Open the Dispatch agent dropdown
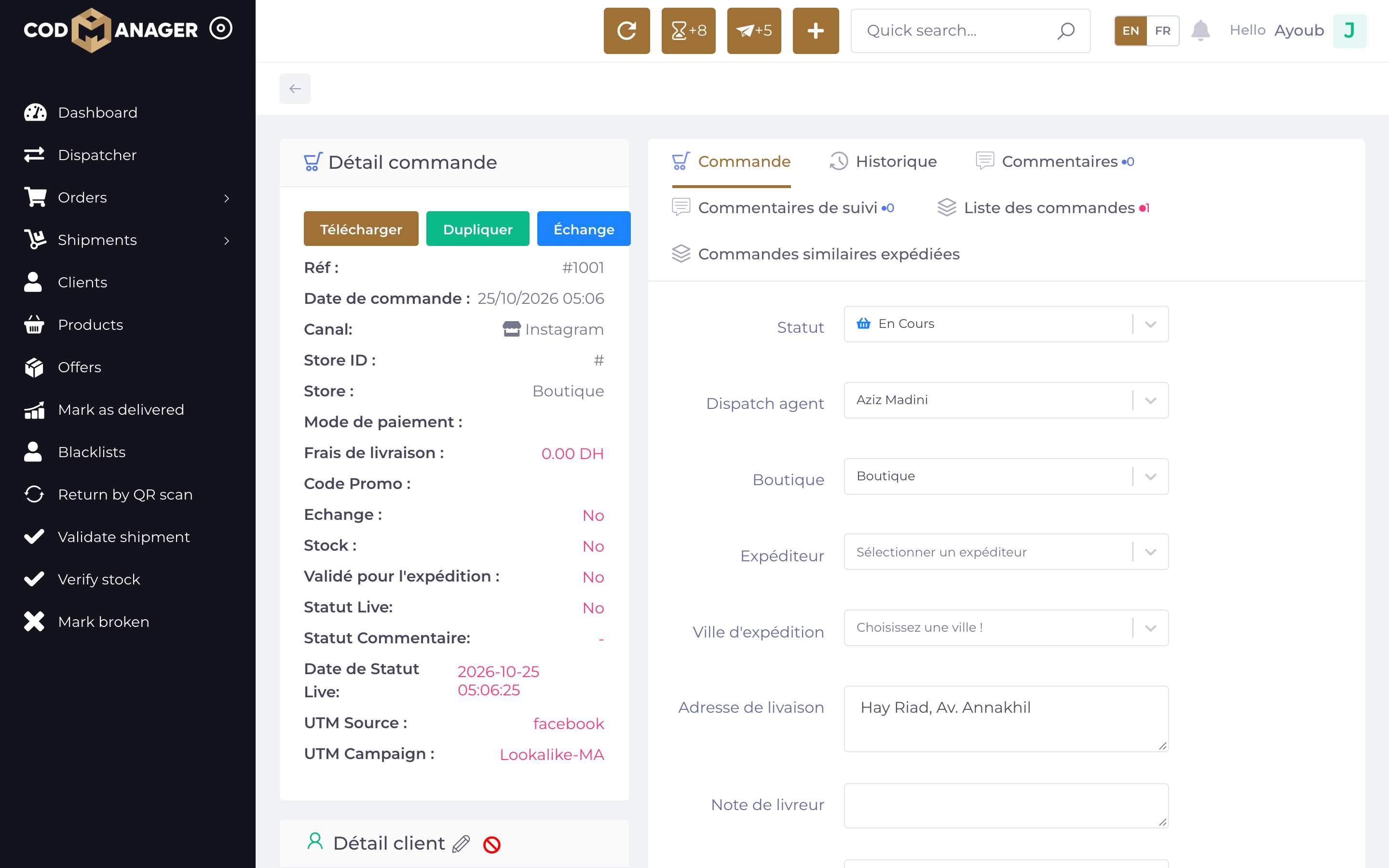 (1006, 400)
